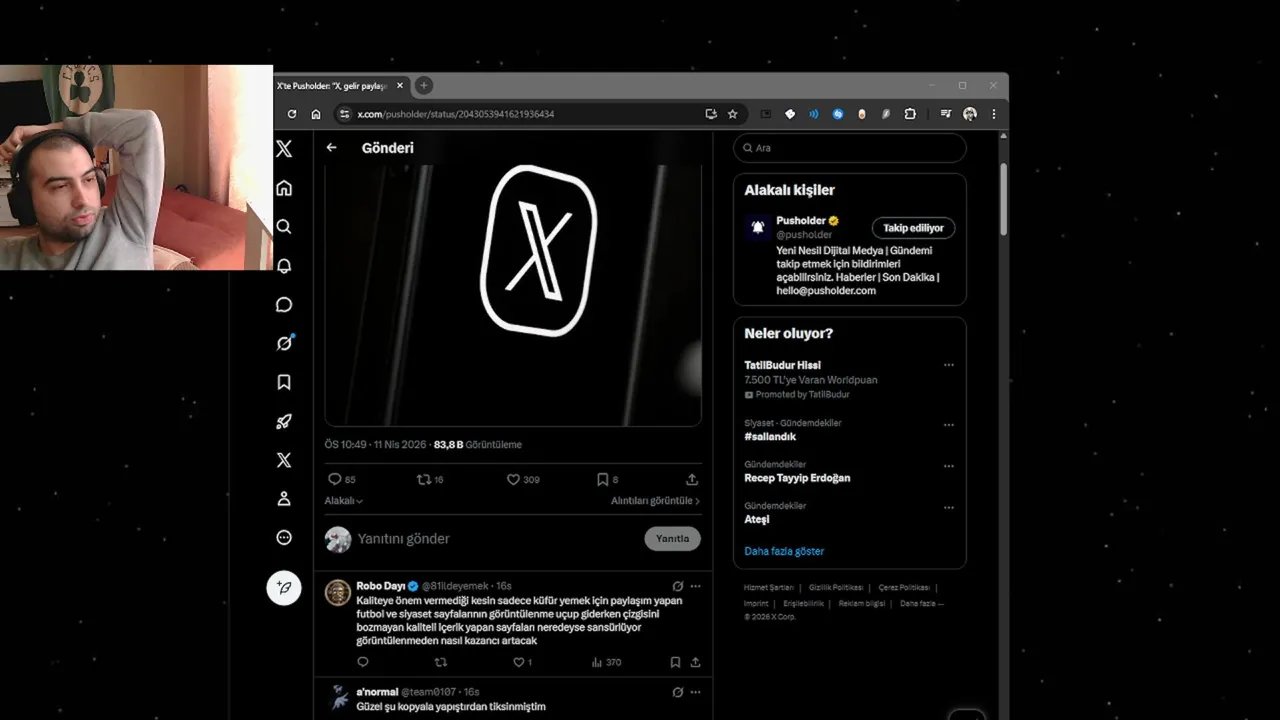Screen dimensions: 1280x720
Task: View analytics showing 370 on Robo Dayı's reply
Action: [x=607, y=662]
